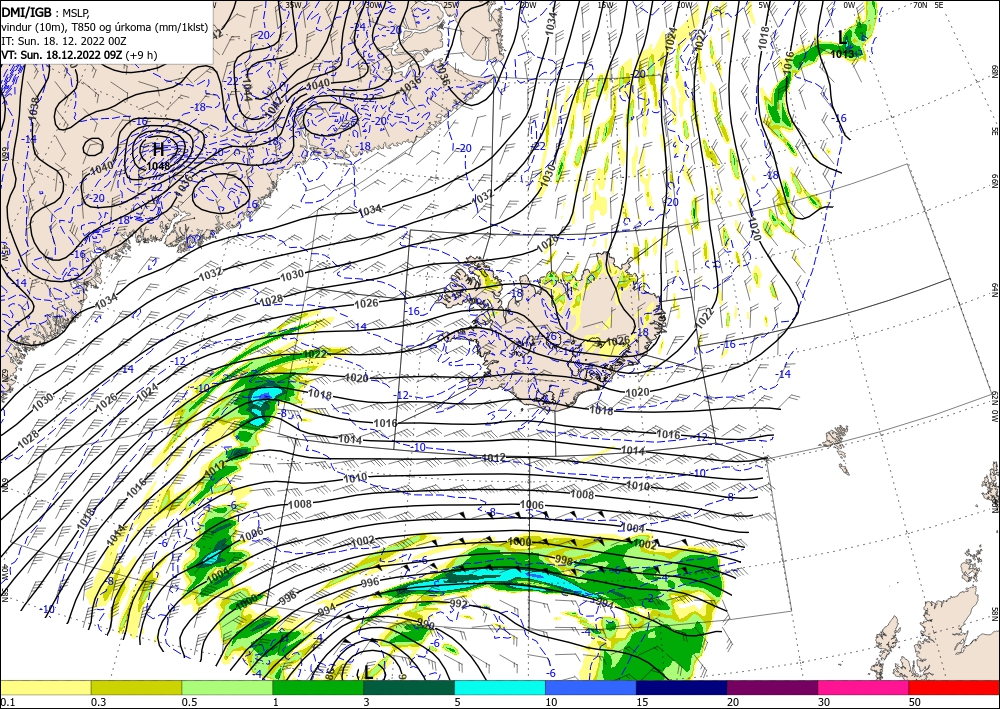Click legend value '30'
Screen dimensions: 1000x709
pyautogui.click(x=824, y=702)
